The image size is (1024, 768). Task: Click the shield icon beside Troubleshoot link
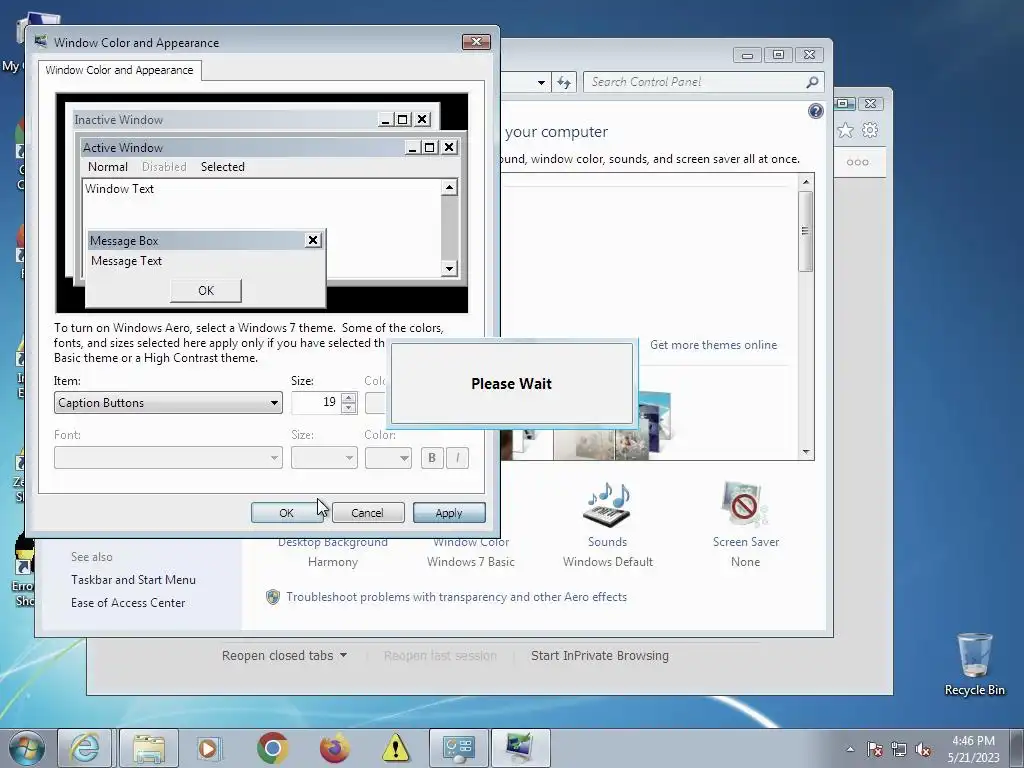[x=273, y=597]
